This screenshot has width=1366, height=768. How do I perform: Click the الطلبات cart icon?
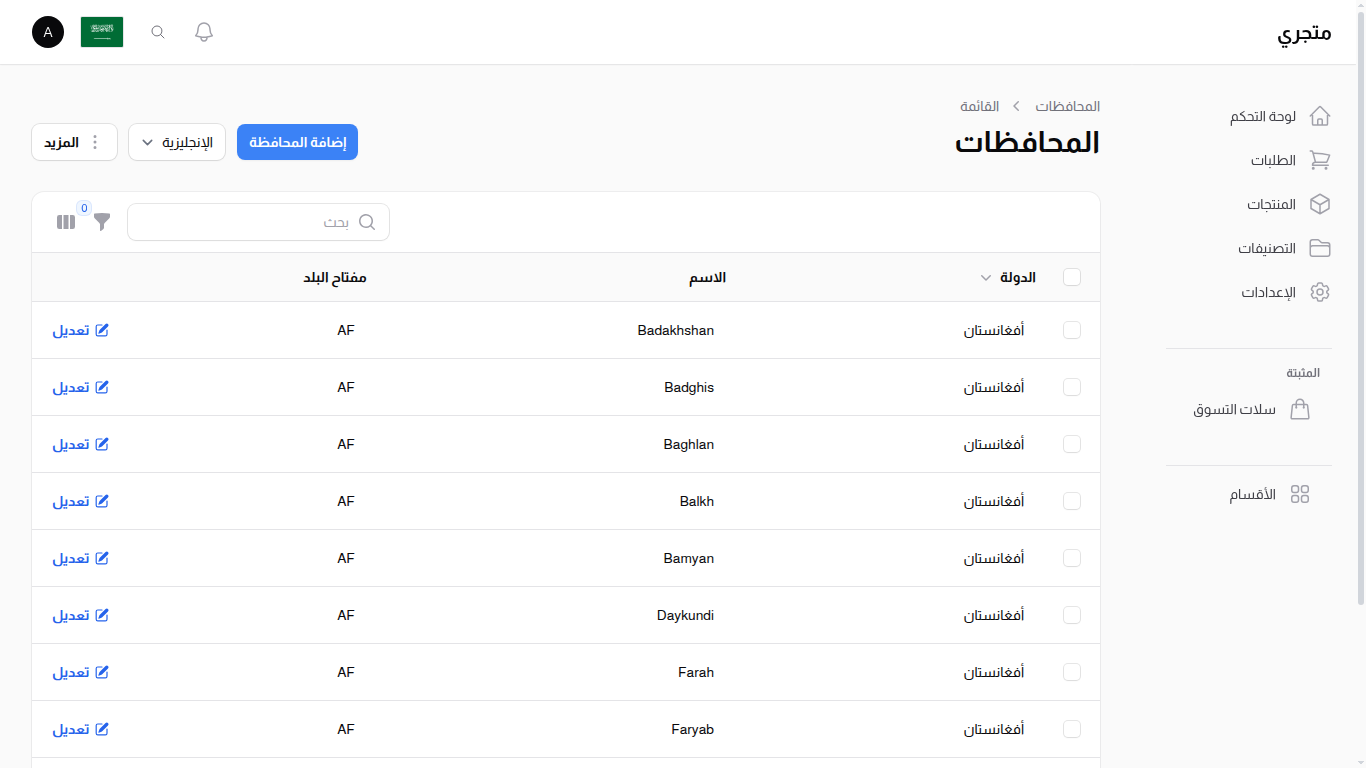click(1320, 160)
